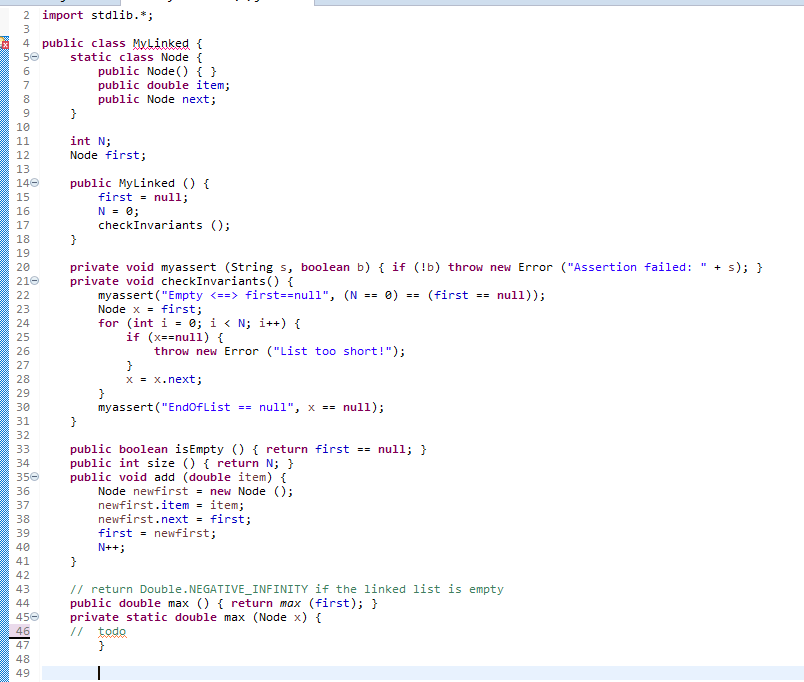This screenshot has width=804, height=682.
Task: Collapse the MyLinked constructor fold on line 14
Action: (34, 183)
